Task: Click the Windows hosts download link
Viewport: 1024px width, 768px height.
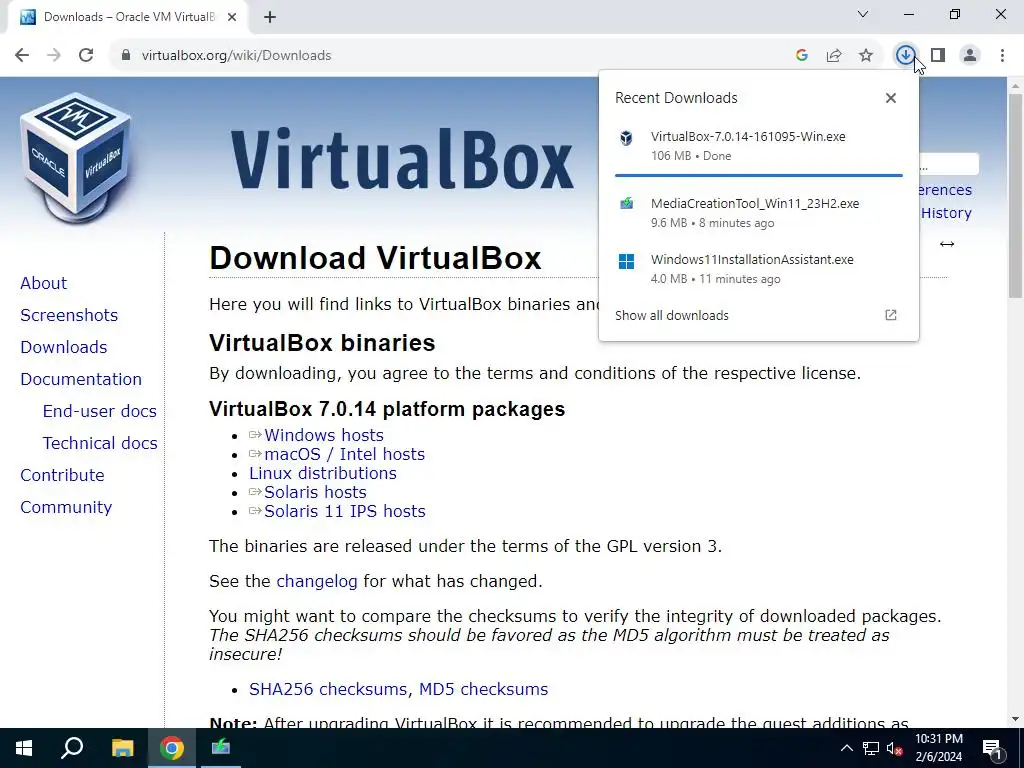Action: (x=323, y=435)
